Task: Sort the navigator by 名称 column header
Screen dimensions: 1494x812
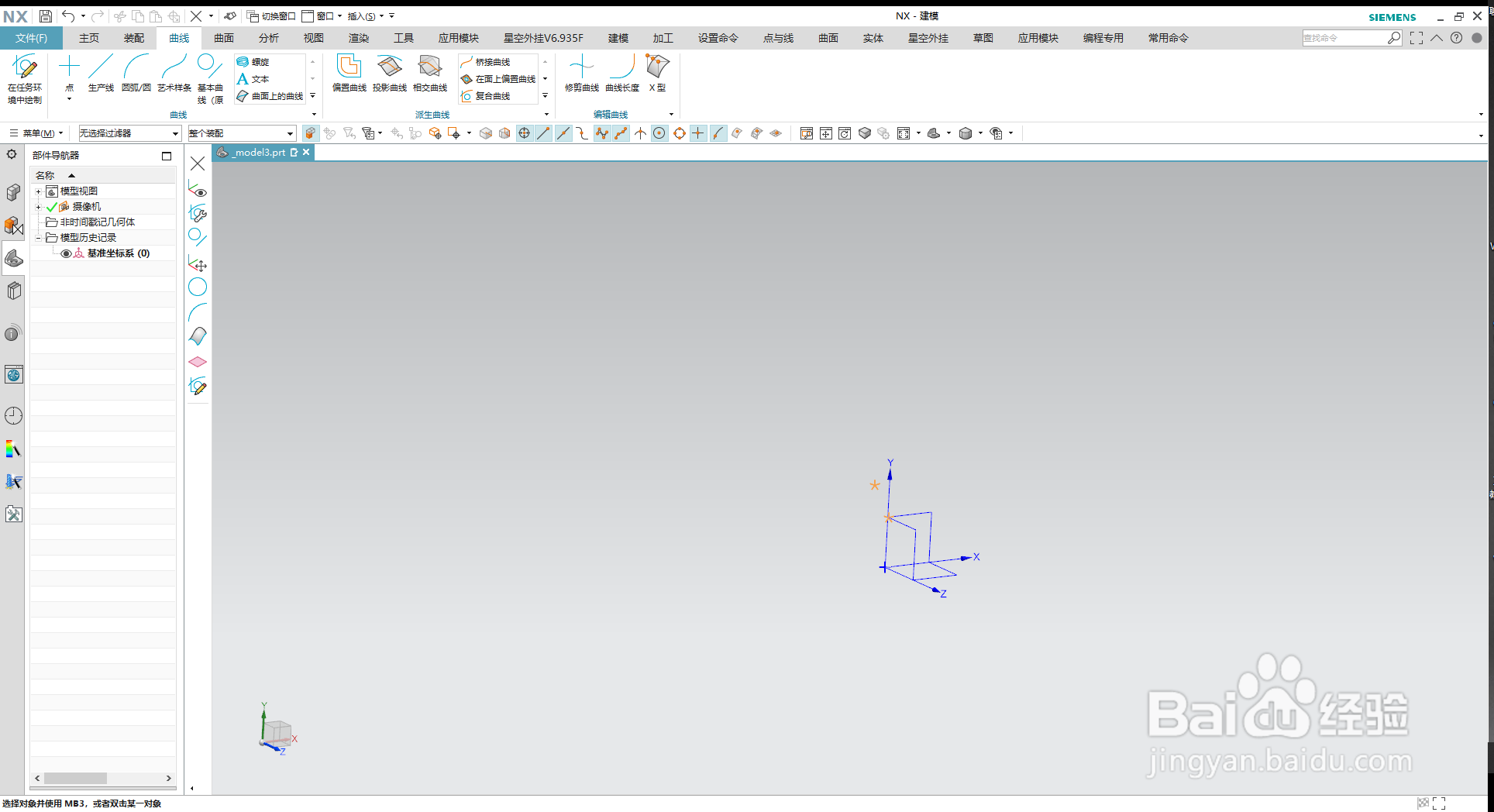Action: pos(103,175)
